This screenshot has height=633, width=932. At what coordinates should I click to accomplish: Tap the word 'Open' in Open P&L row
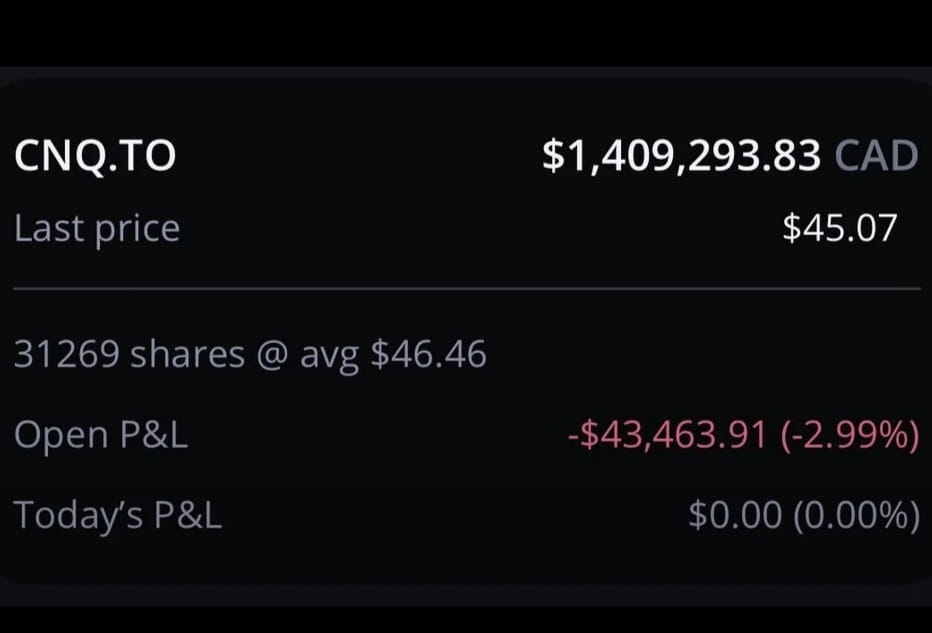[61, 436]
